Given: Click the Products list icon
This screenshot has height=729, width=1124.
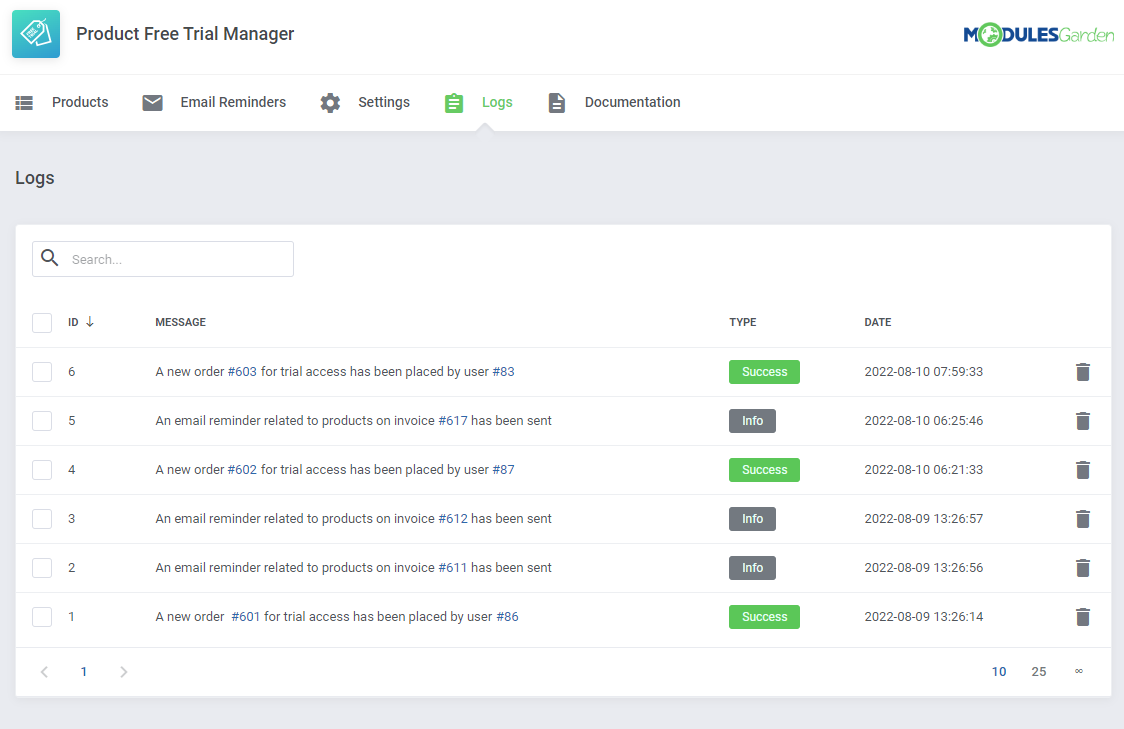Looking at the screenshot, I should [x=24, y=103].
